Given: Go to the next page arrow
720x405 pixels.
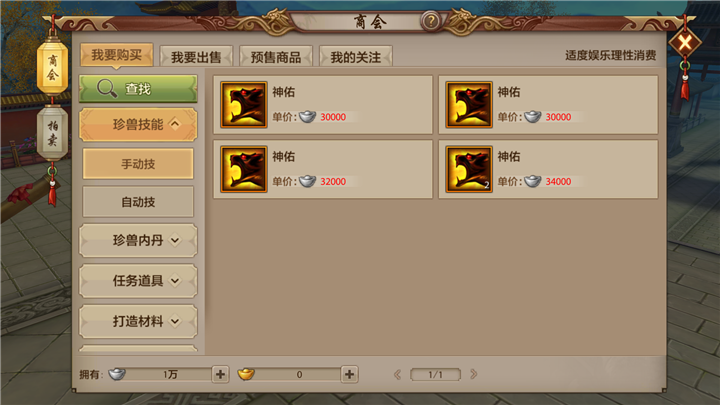Looking at the screenshot, I should [473, 374].
